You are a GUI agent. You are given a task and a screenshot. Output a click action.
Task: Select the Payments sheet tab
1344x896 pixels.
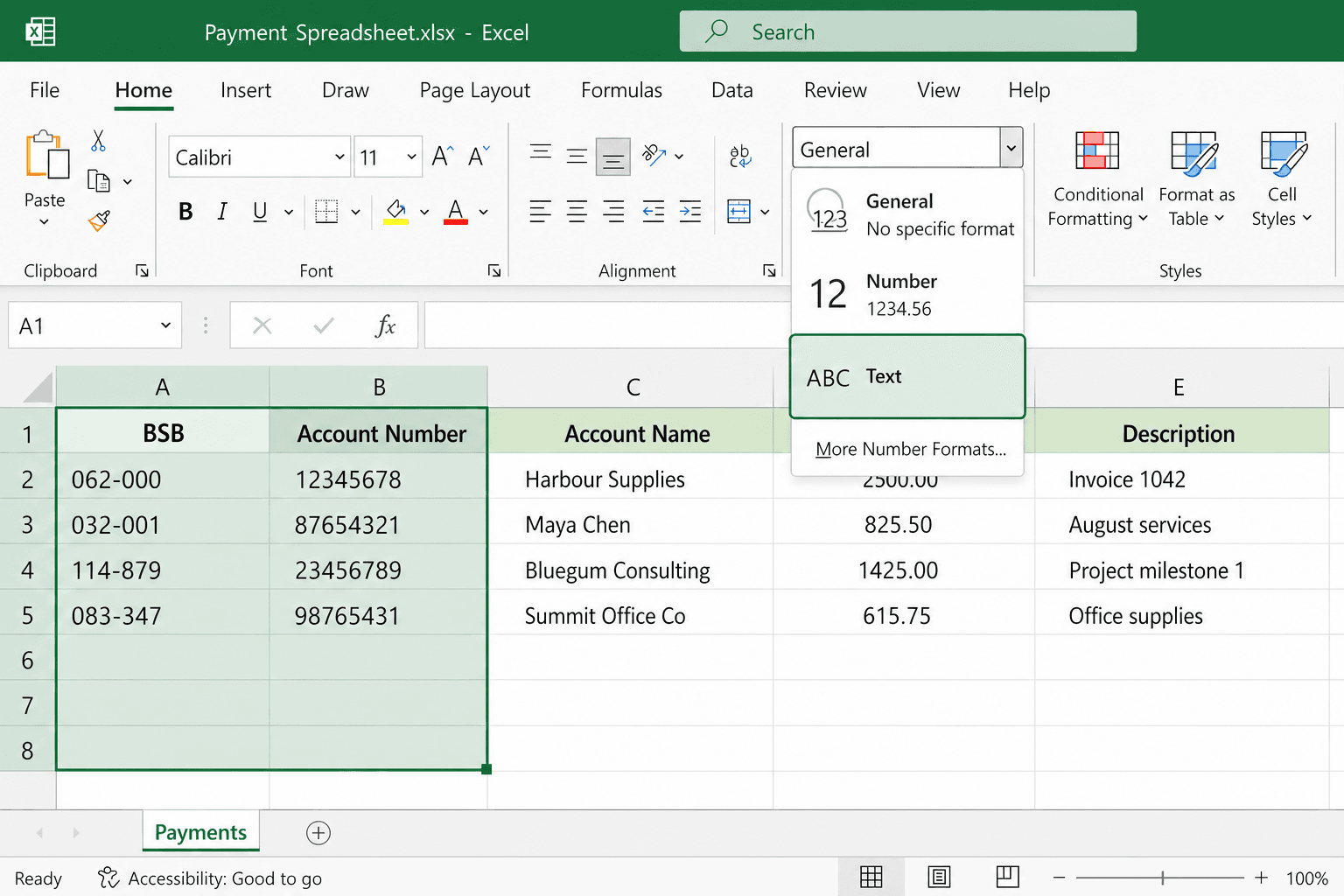point(201,832)
